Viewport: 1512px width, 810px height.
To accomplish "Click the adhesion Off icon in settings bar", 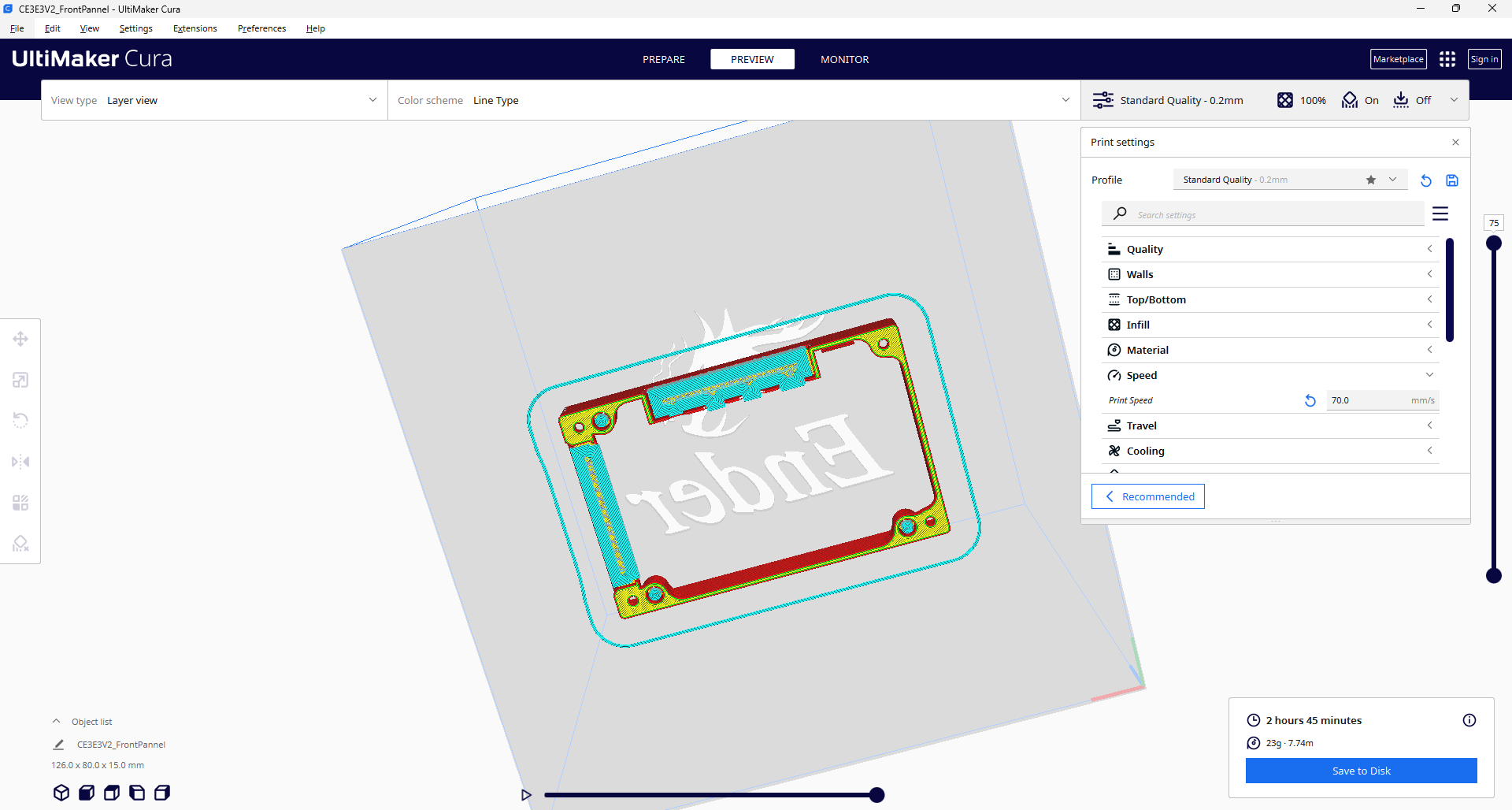I will pos(1401,100).
